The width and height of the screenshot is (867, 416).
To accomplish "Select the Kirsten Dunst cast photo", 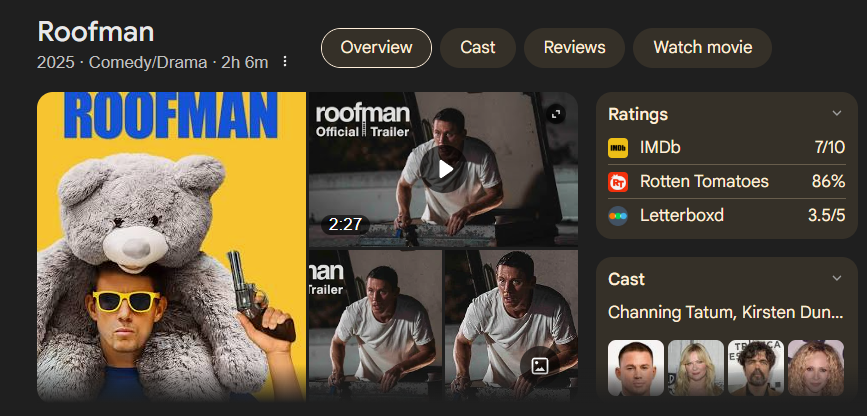I will click(x=696, y=368).
